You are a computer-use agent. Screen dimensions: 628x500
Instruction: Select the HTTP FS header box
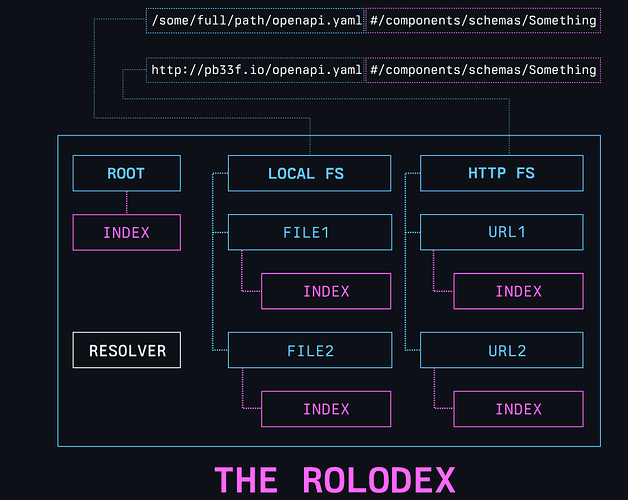(501, 173)
